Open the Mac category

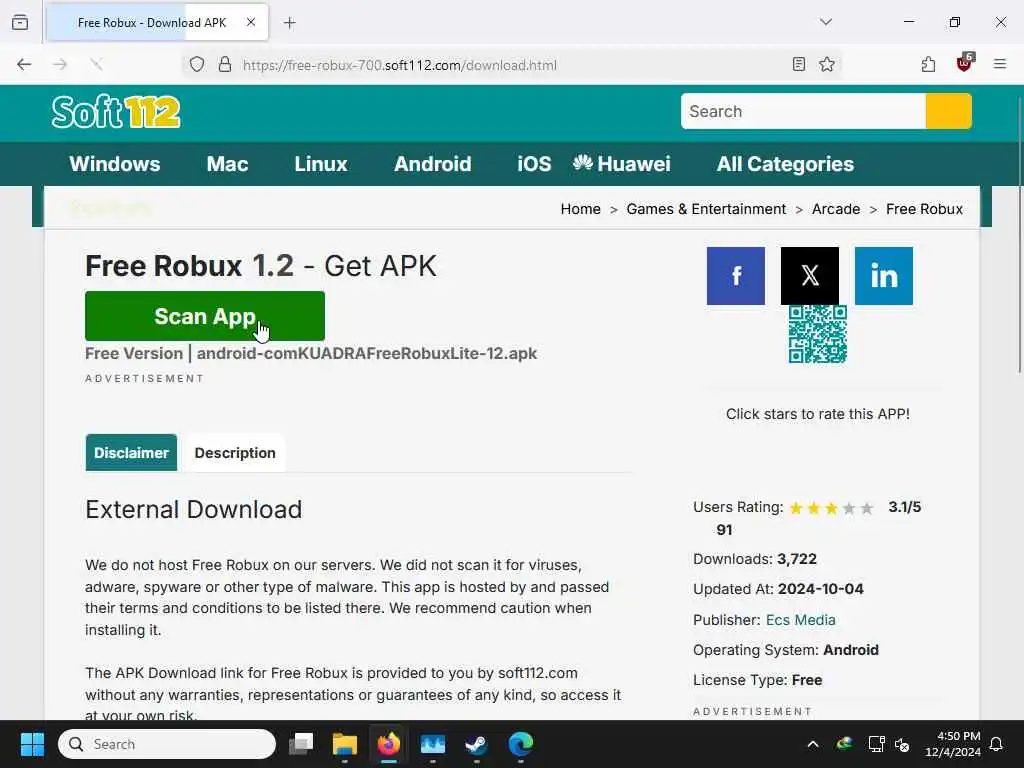click(x=227, y=164)
